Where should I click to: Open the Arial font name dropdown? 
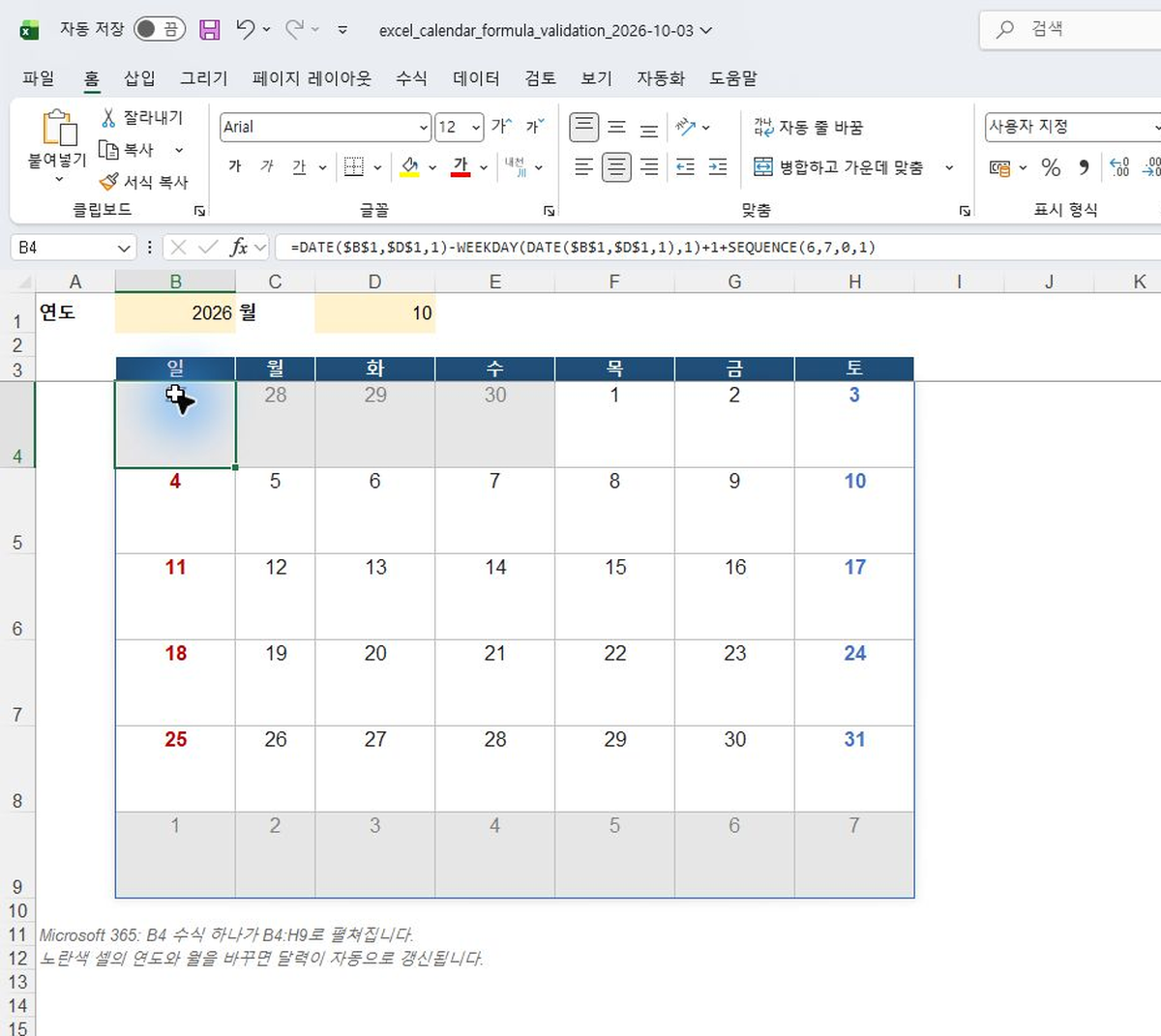tap(424, 127)
